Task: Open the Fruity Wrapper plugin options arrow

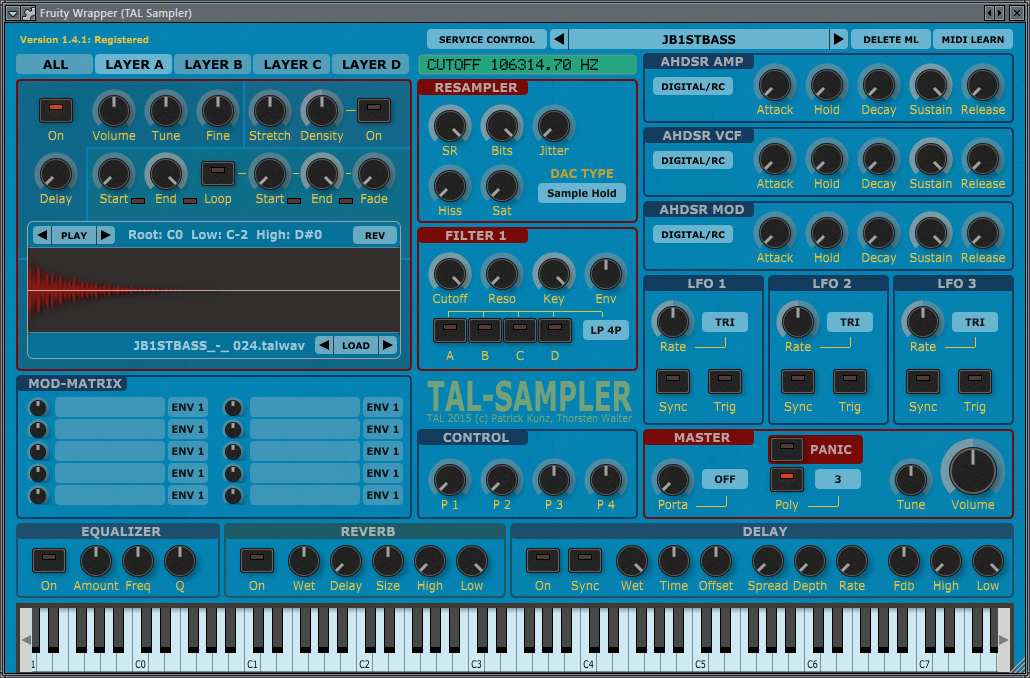Action: click(12, 12)
